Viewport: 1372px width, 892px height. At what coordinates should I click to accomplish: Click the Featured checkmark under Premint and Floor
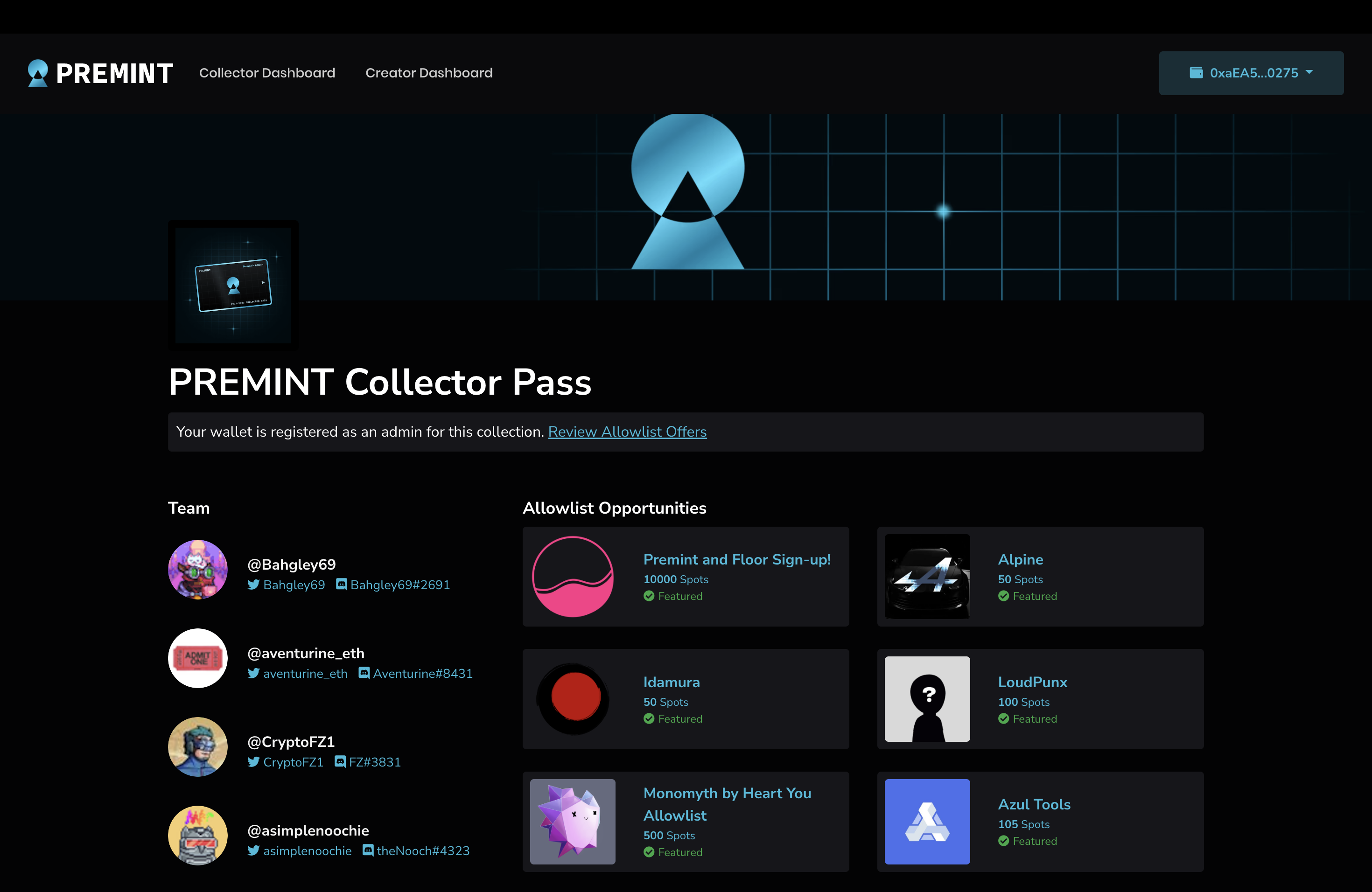click(x=649, y=596)
